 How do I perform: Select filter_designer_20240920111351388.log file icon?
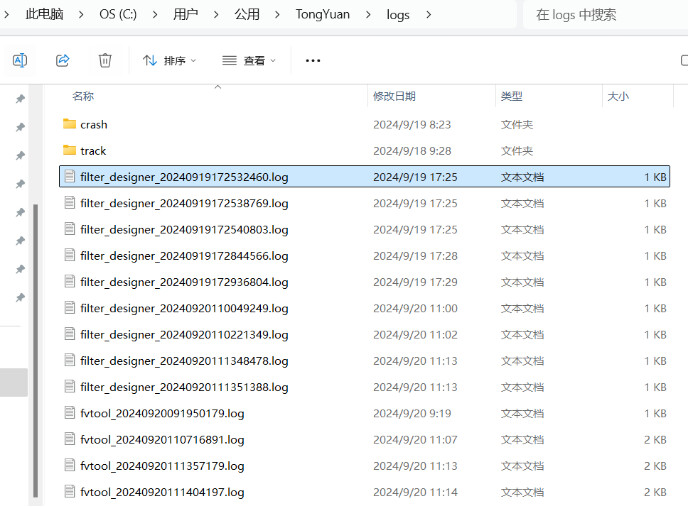(69, 387)
